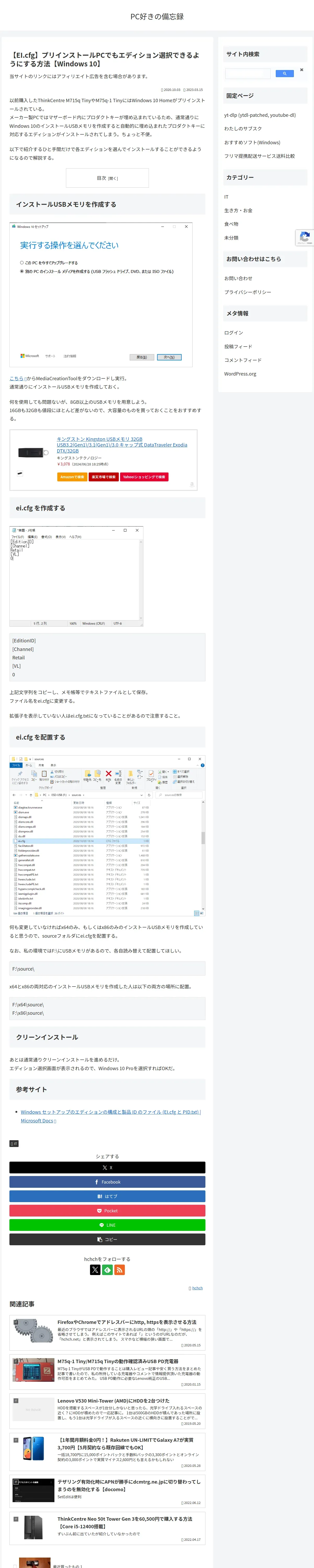Clear the site search box with X

[x=301, y=70]
